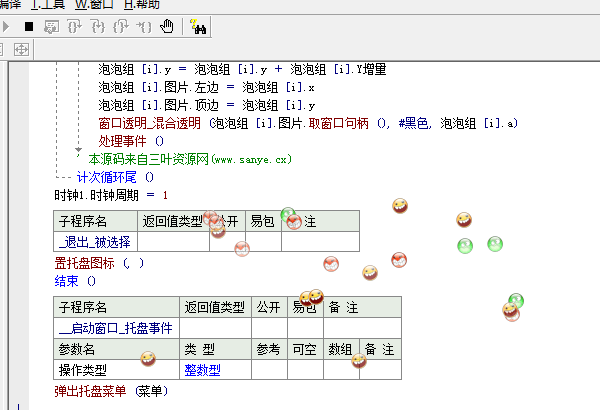This screenshot has height=410, width=600.
Task: Click the step out debug icon
Action: tap(121, 25)
